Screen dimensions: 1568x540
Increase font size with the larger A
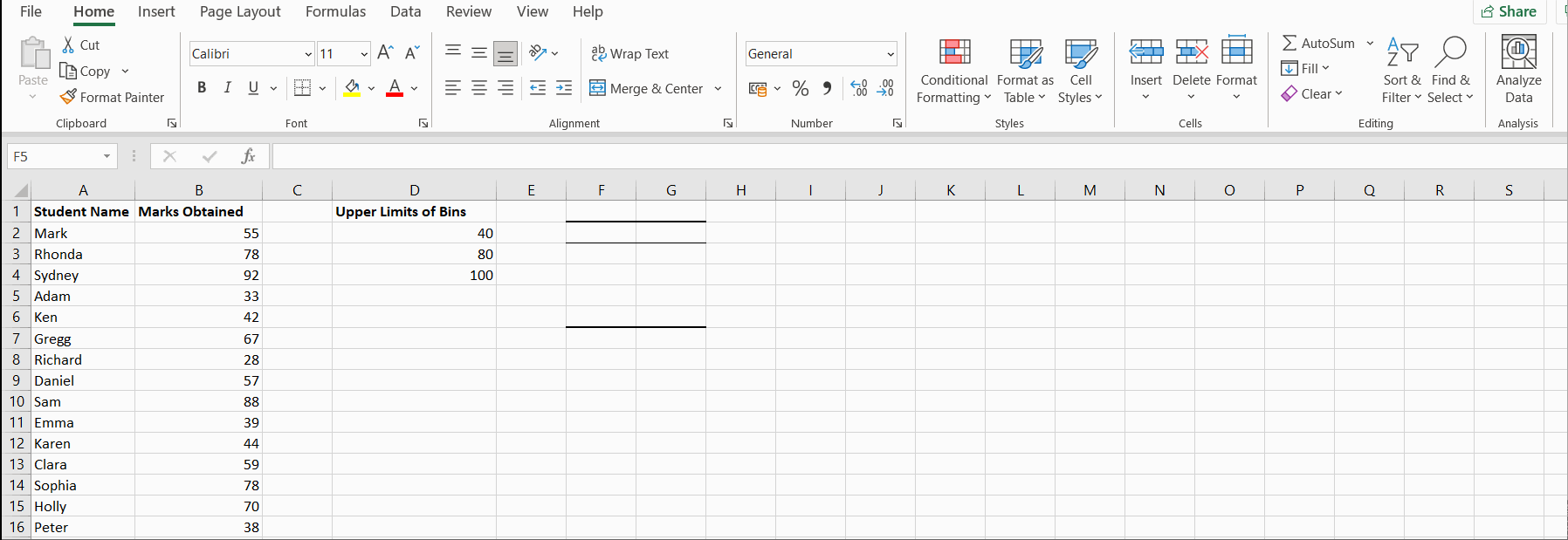click(385, 53)
